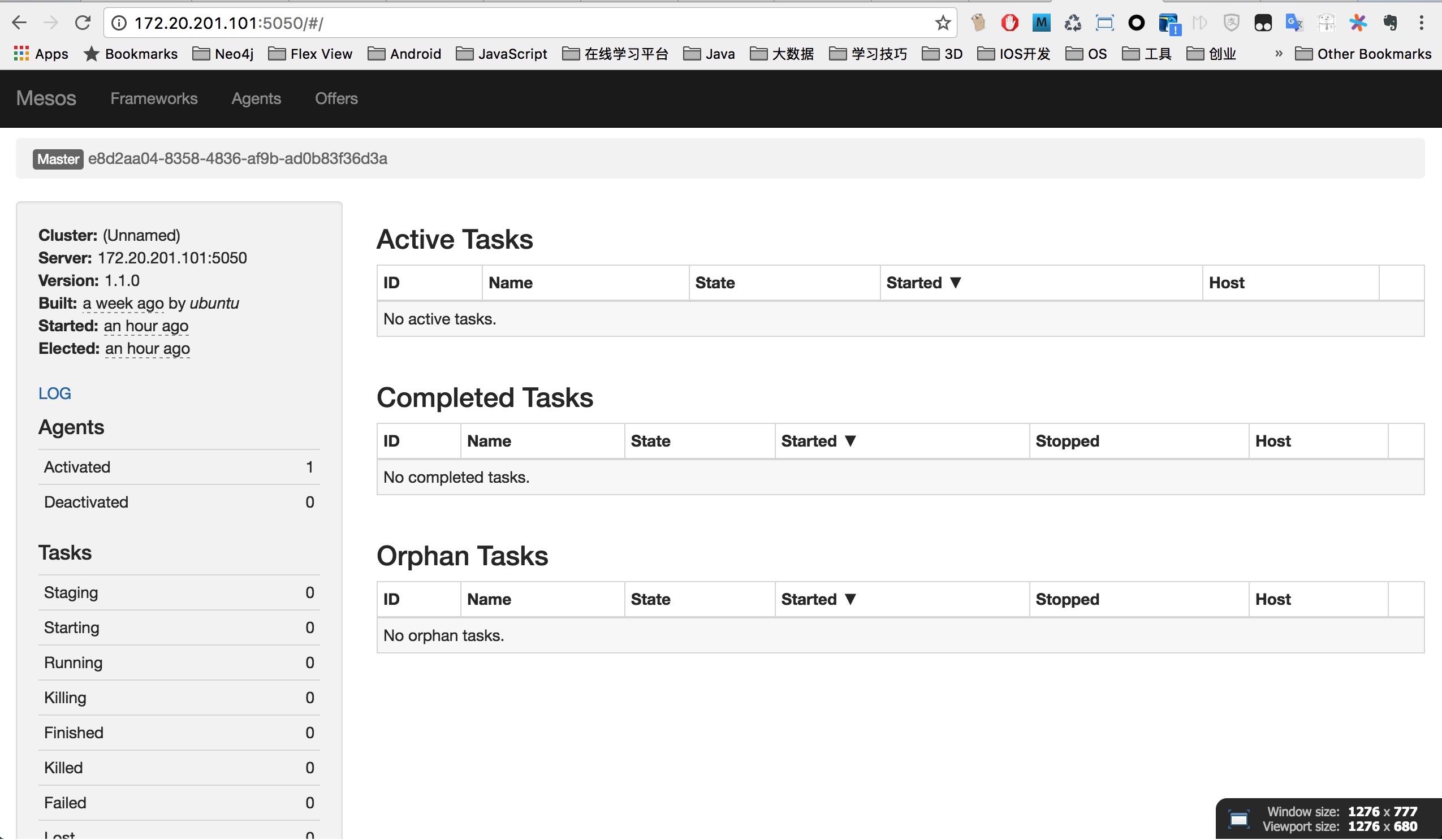The width and height of the screenshot is (1442, 840).
Task: Click the Elected time 'an hour ago'
Action: [x=147, y=348]
